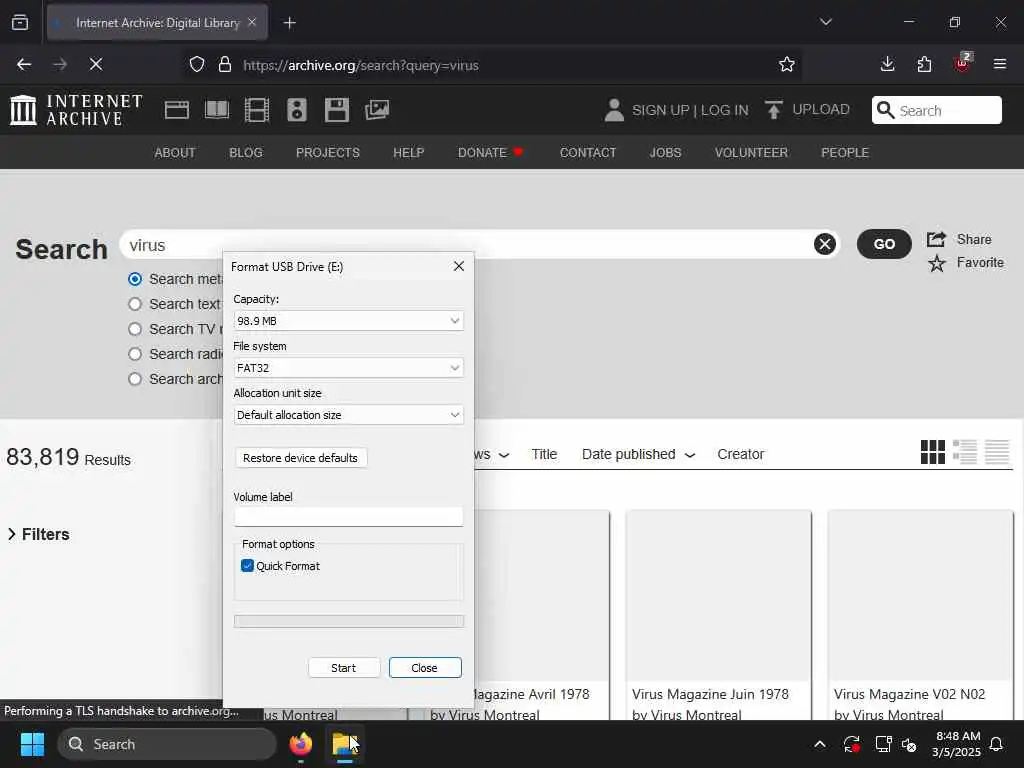Click the format progress bar

(x=349, y=621)
